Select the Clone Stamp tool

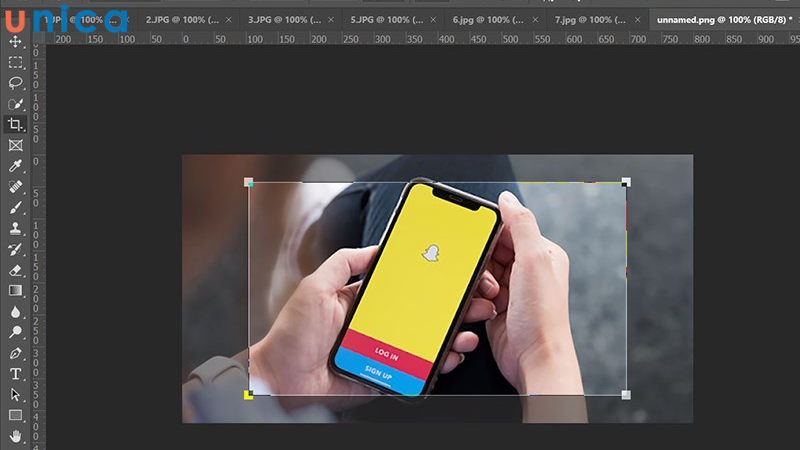point(15,229)
